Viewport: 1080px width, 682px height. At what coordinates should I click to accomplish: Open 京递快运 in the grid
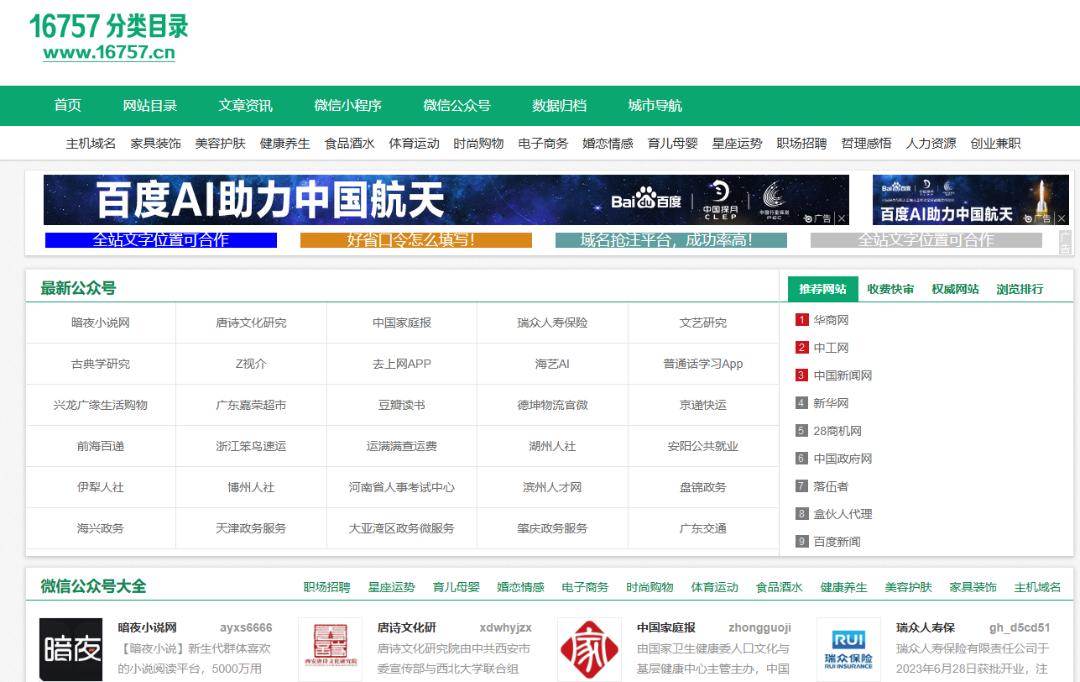703,405
